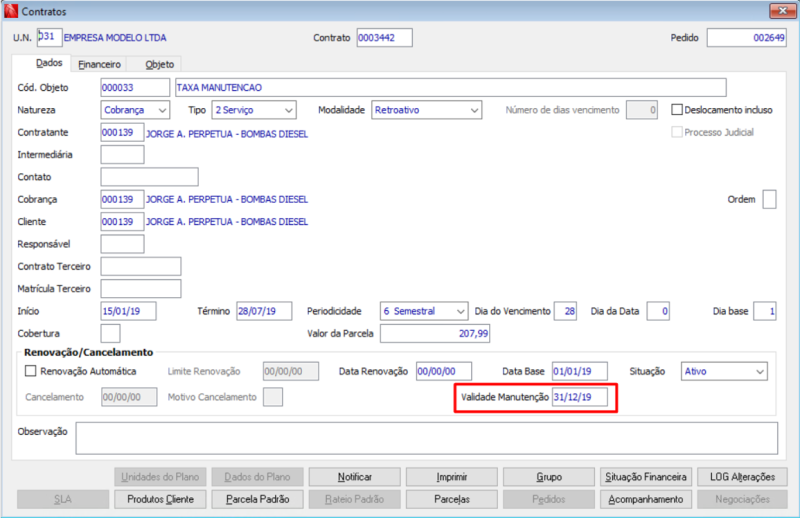The width and height of the screenshot is (800, 518).
Task: Click the Dia base field
Action: 765,311
